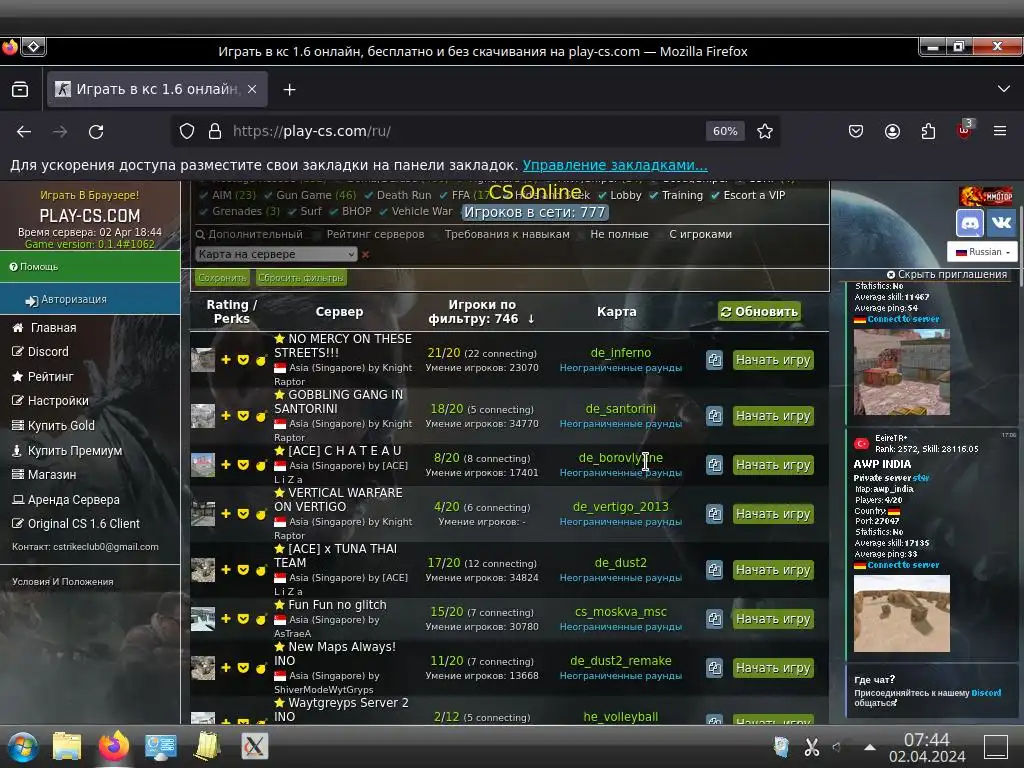Open start menu in taskbar

(x=23, y=746)
